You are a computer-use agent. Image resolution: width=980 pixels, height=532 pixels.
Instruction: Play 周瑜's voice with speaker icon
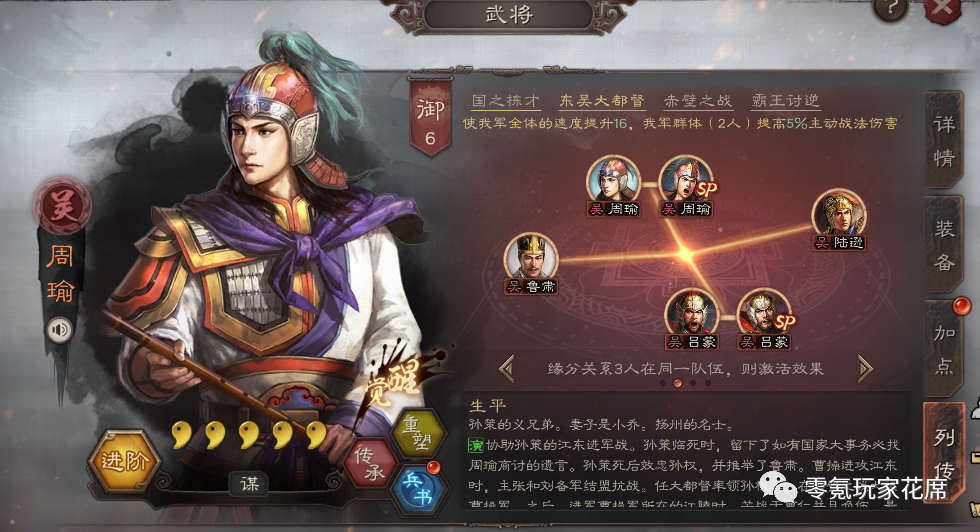(59, 330)
